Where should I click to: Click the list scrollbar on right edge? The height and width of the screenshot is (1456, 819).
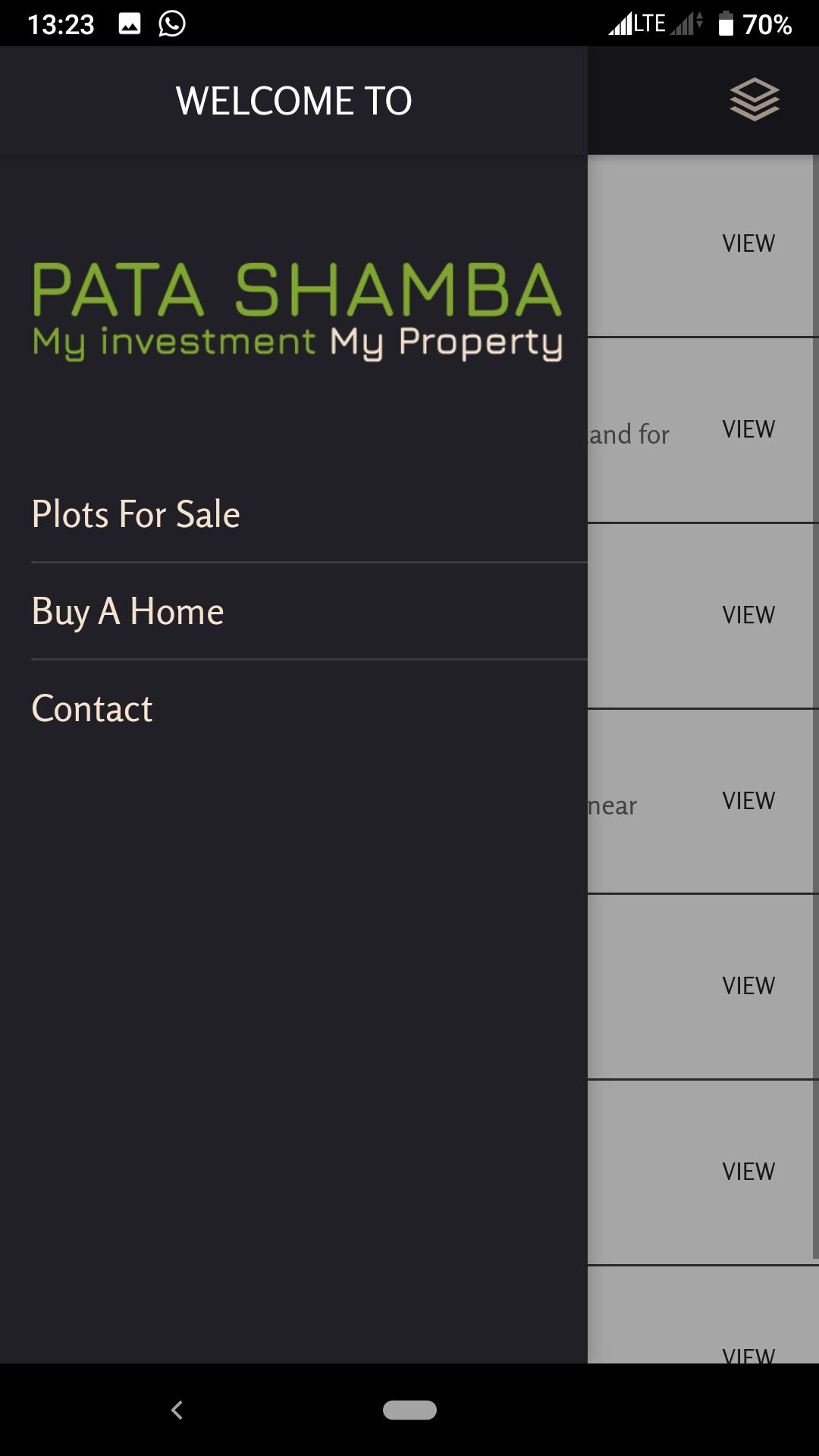point(815,707)
